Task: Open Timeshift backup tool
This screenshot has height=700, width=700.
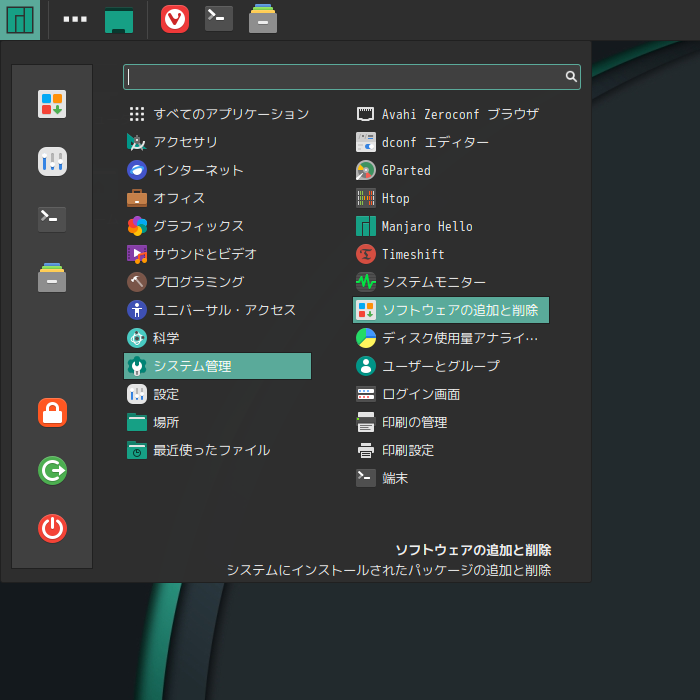Action: click(412, 254)
